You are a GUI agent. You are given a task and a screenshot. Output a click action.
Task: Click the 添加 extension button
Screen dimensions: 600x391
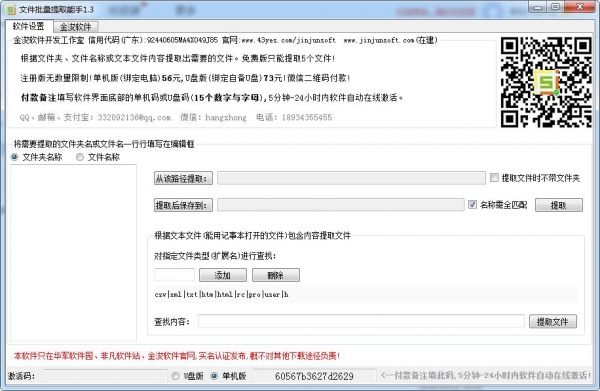click(223, 275)
